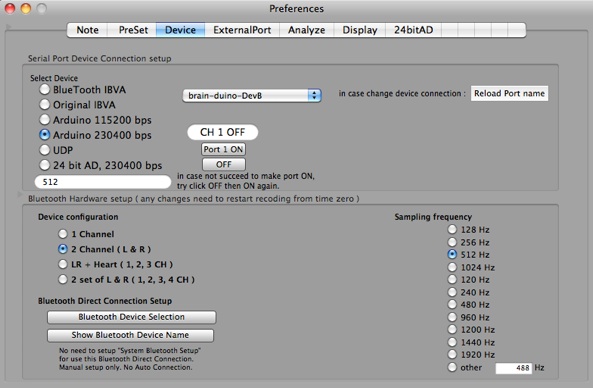Switch to the Display tab
This screenshot has height=388, width=593.
tap(360, 30)
